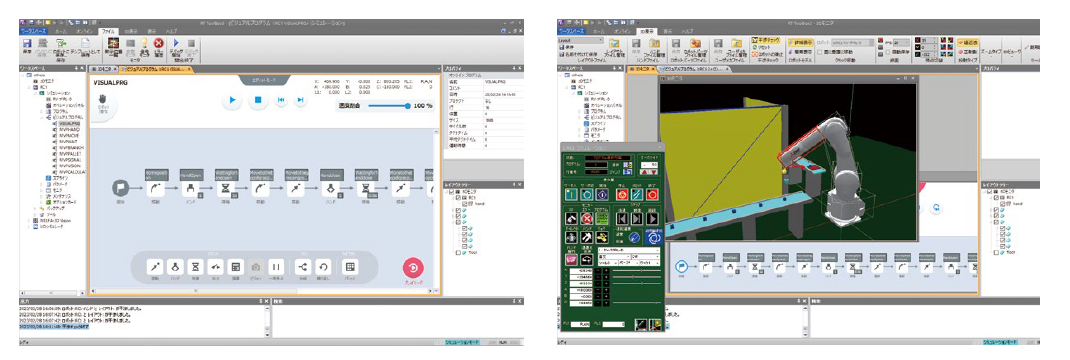Viewport: 1070px width, 360px height.
Task: Expand プログラム node in right window tree
Action: pos(579,111)
